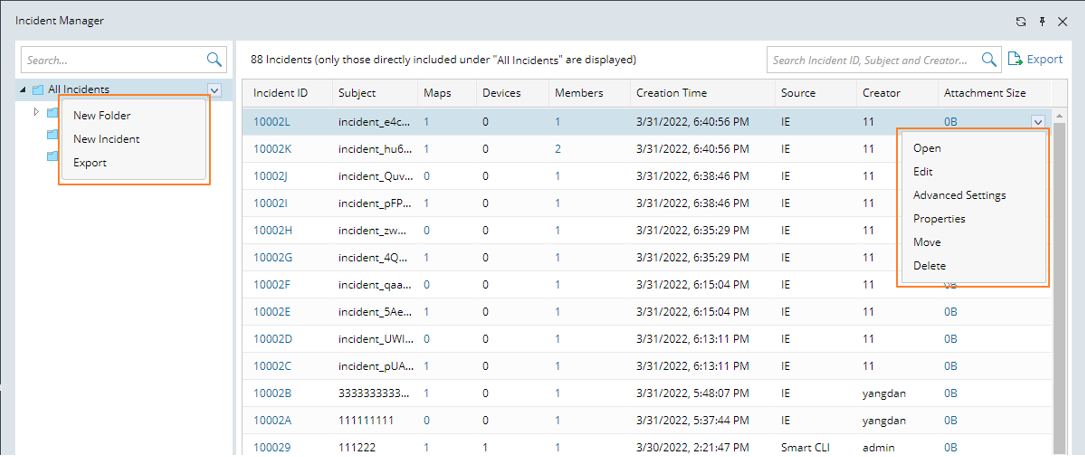Close the Incident Manager window
The height and width of the screenshot is (457, 1085).
(1062, 21)
